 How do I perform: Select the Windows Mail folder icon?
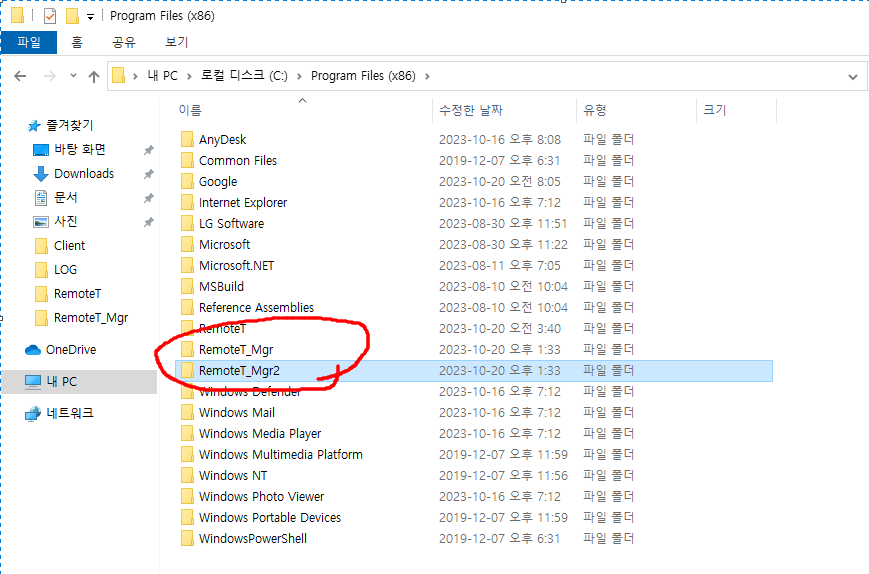tap(187, 413)
